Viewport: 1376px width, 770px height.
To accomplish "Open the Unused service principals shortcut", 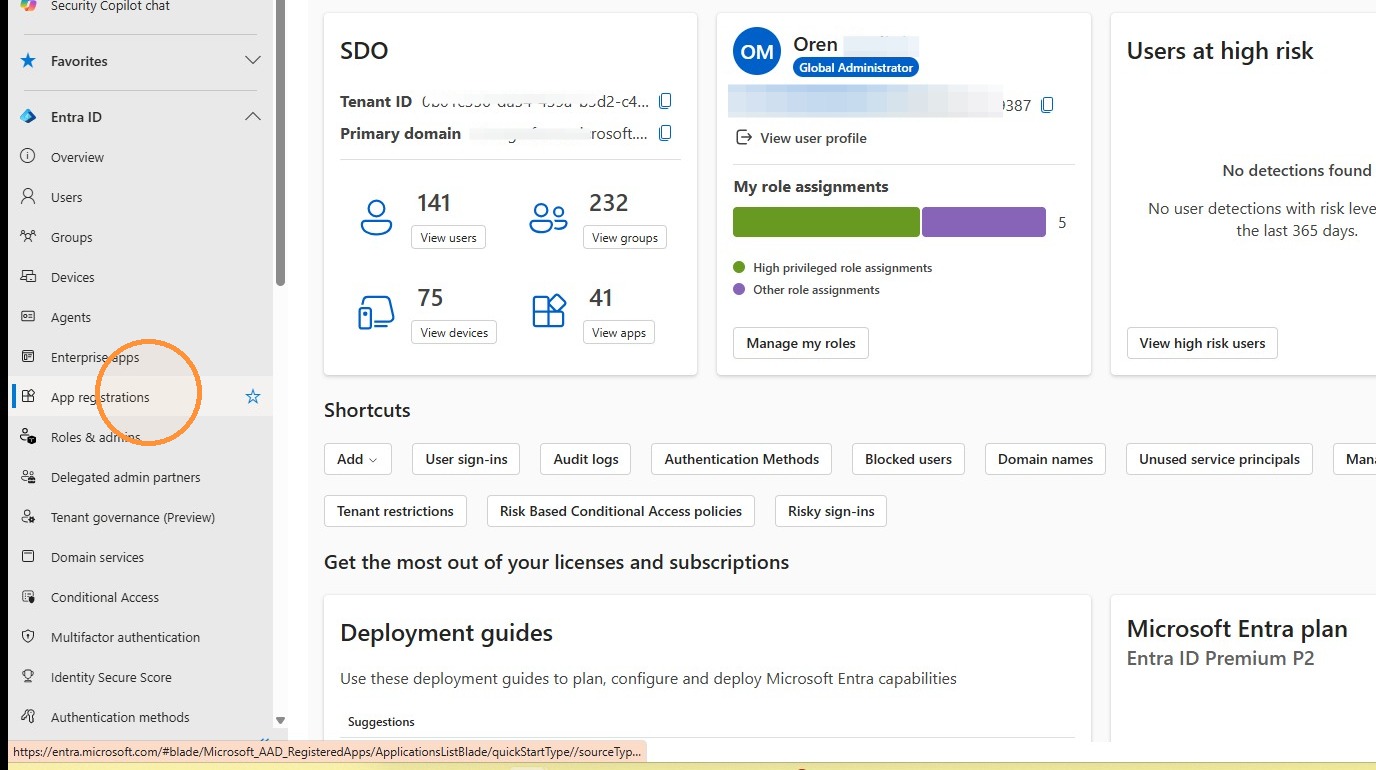I will 1219,459.
